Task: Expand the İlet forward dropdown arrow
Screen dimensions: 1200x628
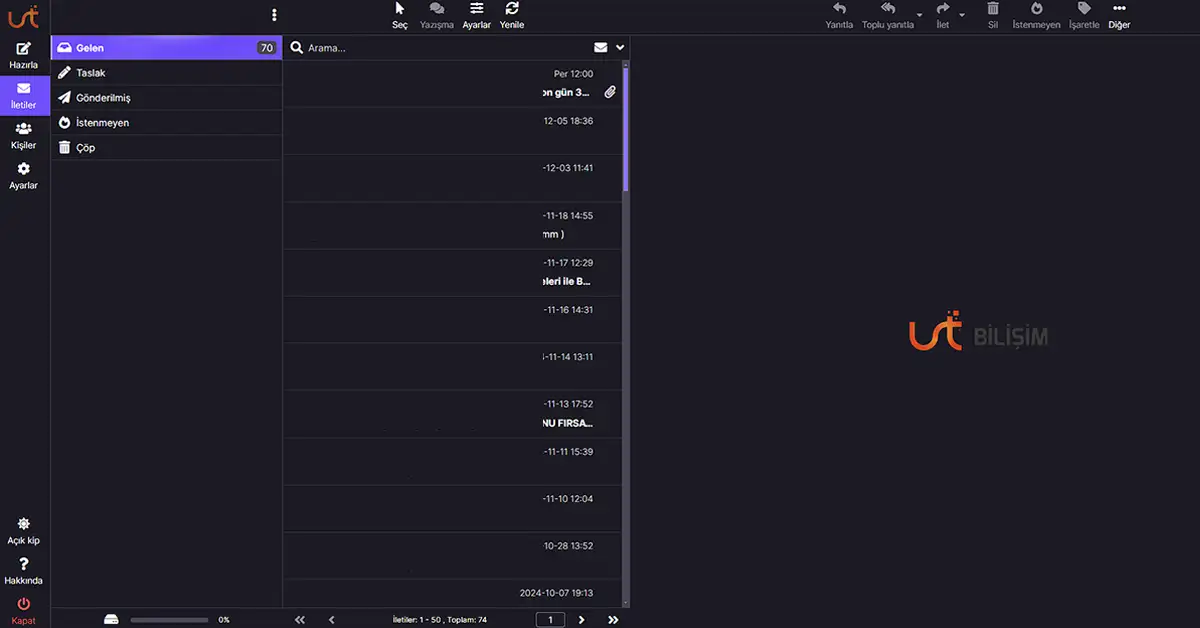Action: (961, 15)
